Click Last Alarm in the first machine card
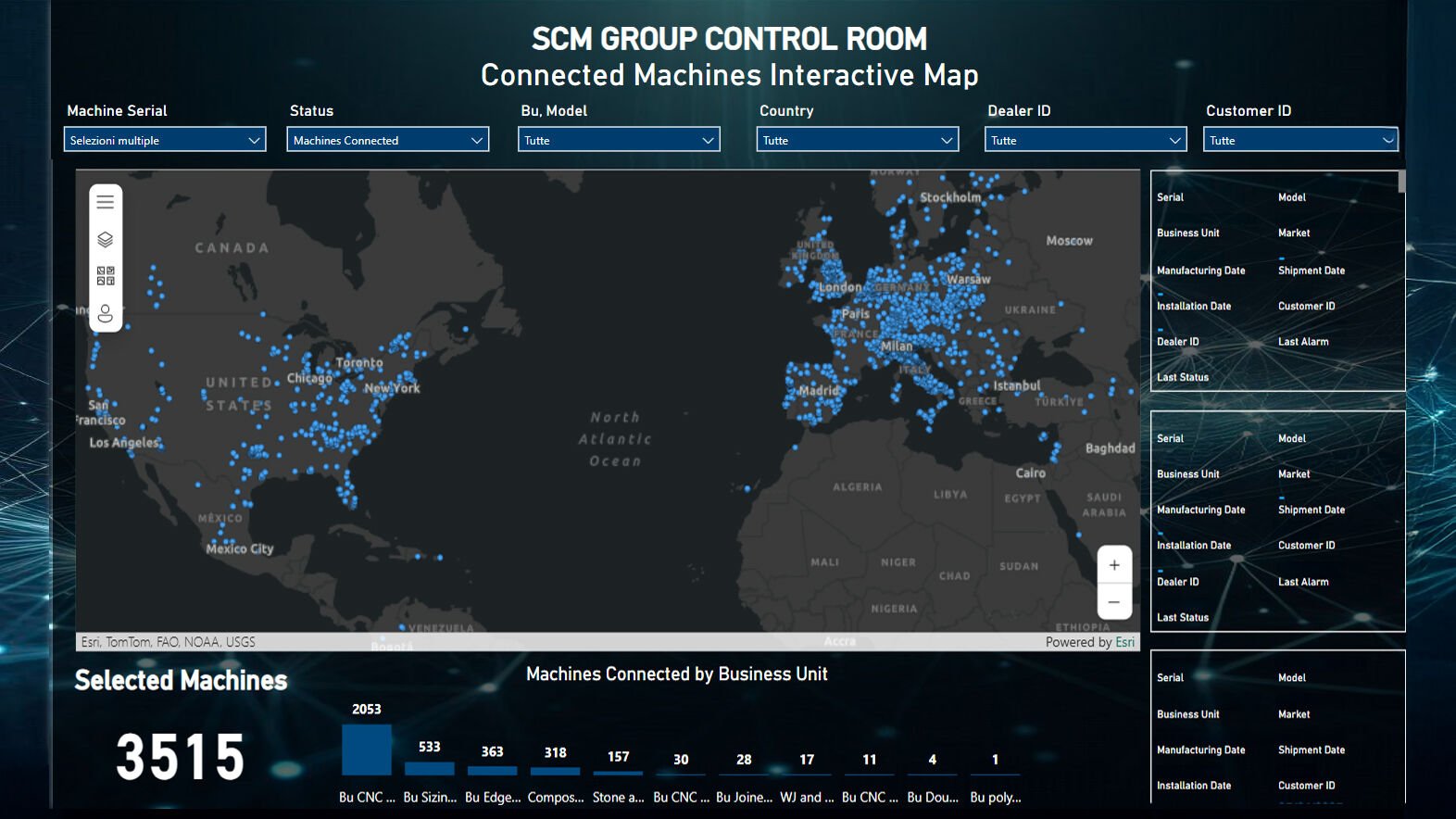Image resolution: width=1456 pixels, height=819 pixels. pos(1303,342)
